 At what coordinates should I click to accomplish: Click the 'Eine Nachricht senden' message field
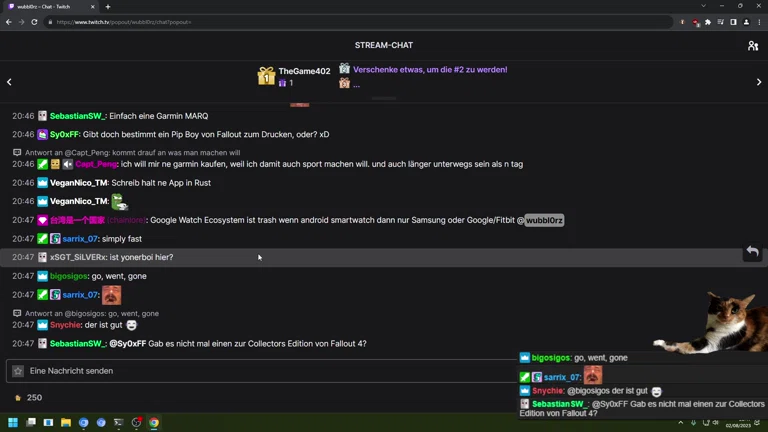coord(260,371)
